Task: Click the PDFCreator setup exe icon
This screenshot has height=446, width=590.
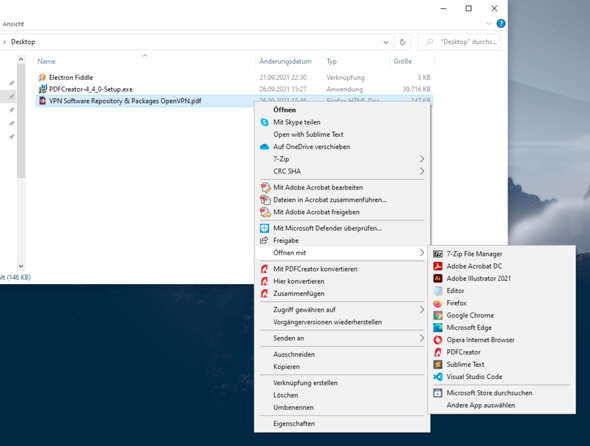Action: click(x=42, y=89)
